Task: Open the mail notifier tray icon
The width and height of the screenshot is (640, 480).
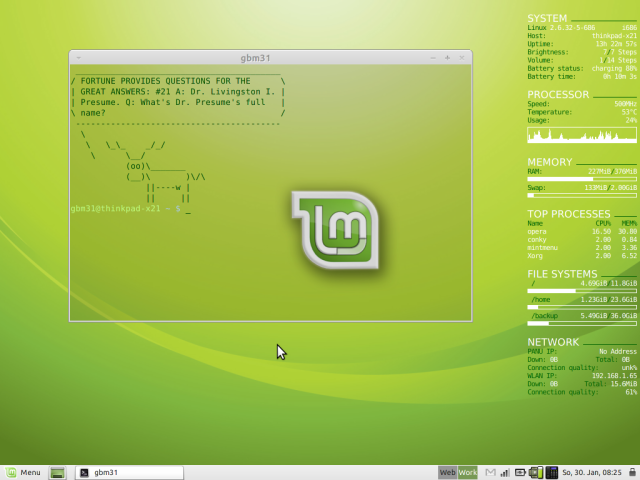Action: pyautogui.click(x=491, y=473)
